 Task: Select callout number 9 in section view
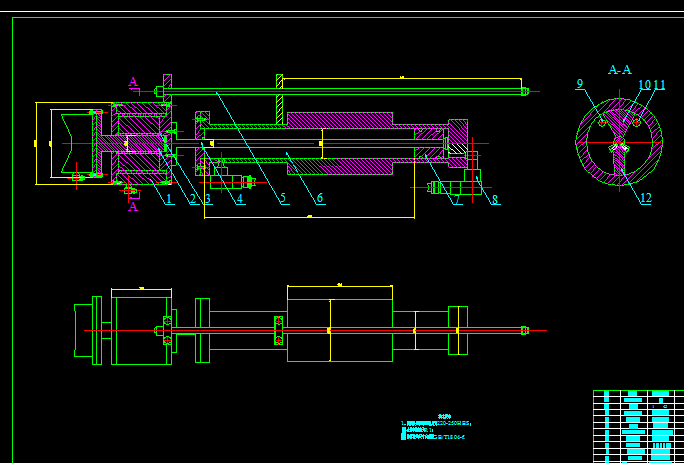click(579, 84)
